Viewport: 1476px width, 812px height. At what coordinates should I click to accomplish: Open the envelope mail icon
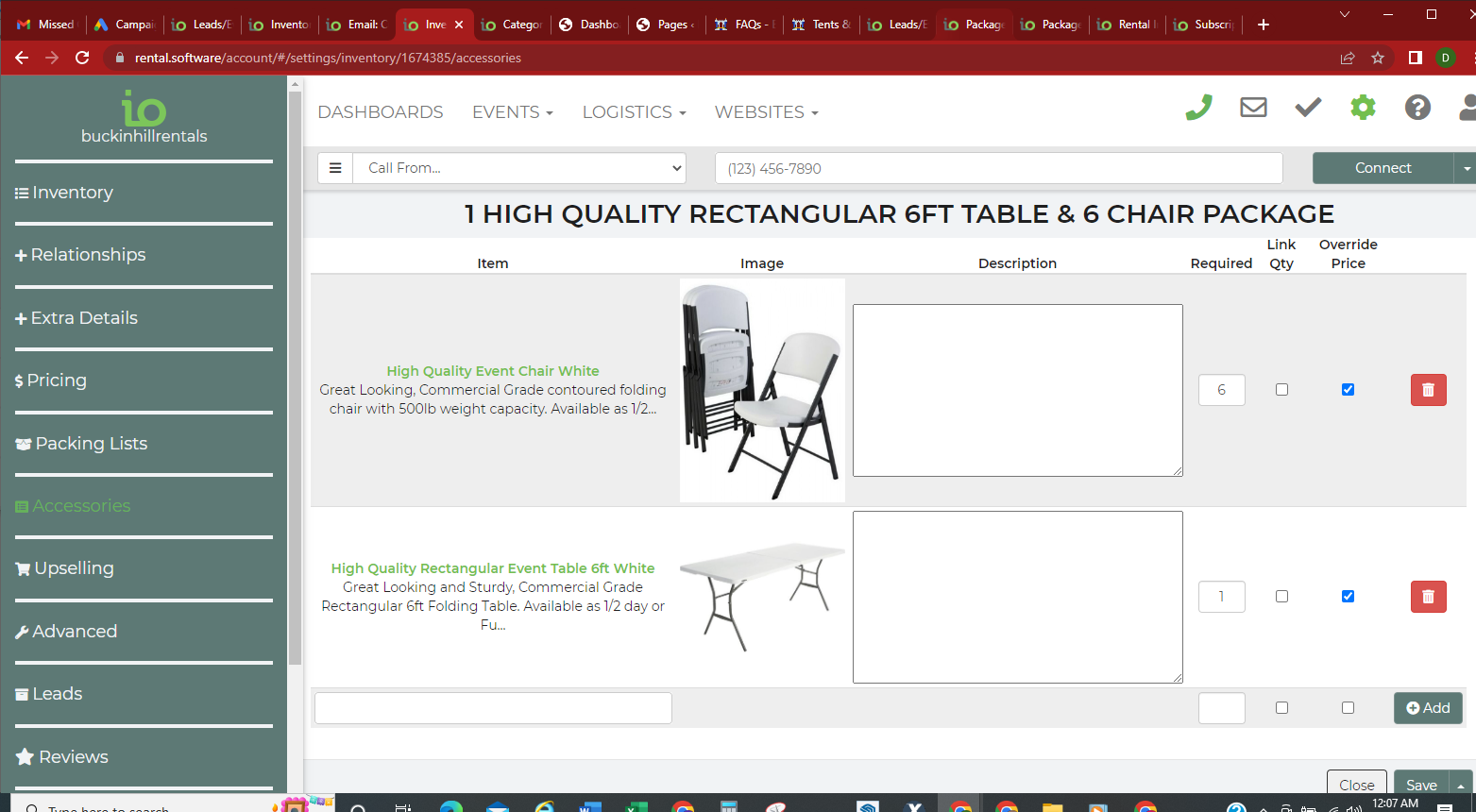(1253, 108)
